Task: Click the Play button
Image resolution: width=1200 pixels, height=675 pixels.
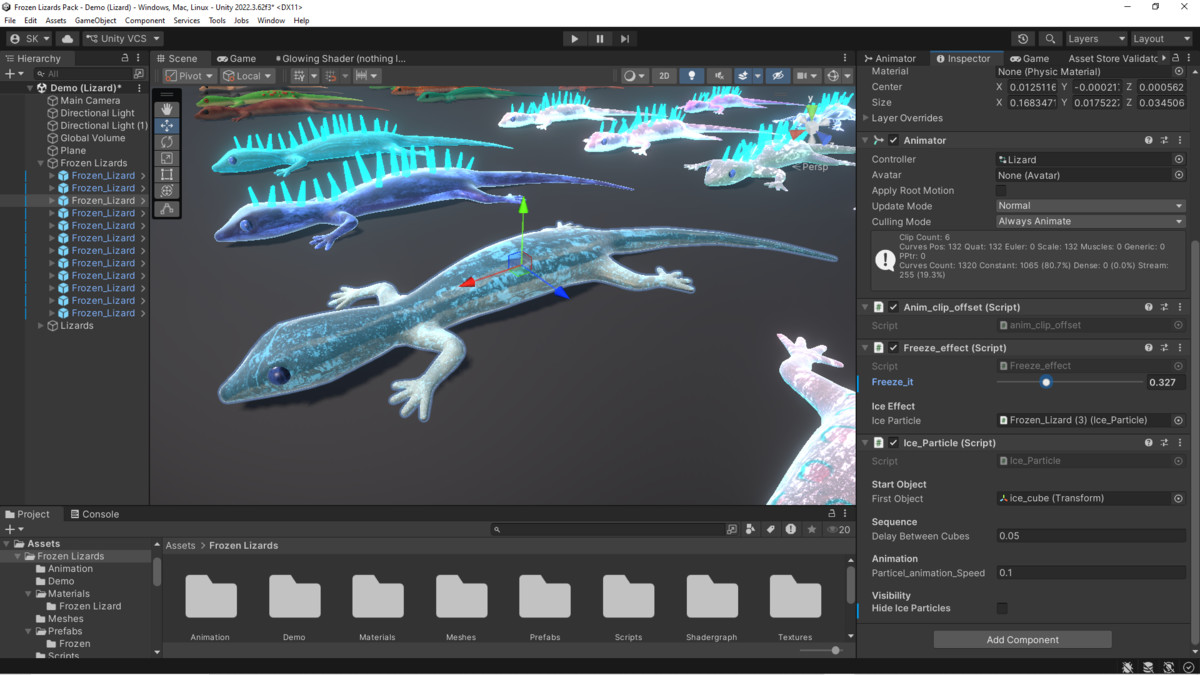Action: 574,39
